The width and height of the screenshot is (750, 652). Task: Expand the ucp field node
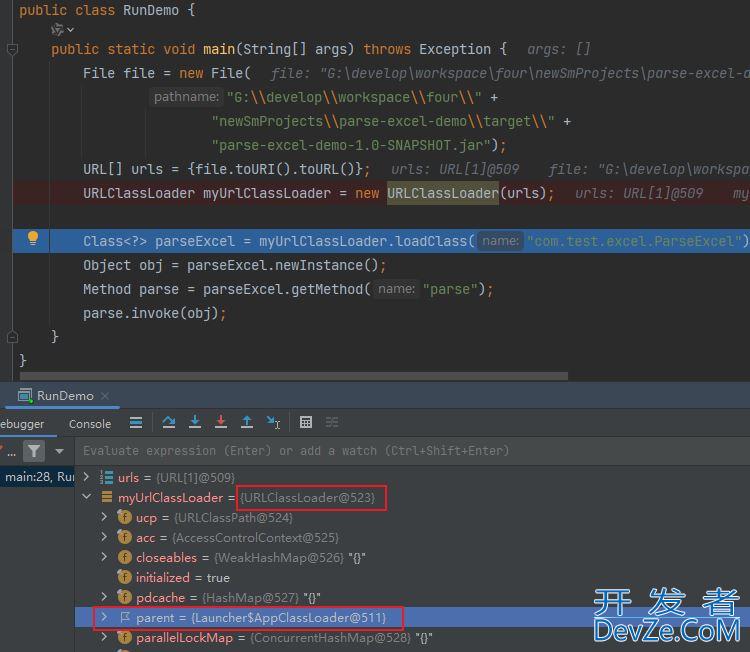point(104,517)
